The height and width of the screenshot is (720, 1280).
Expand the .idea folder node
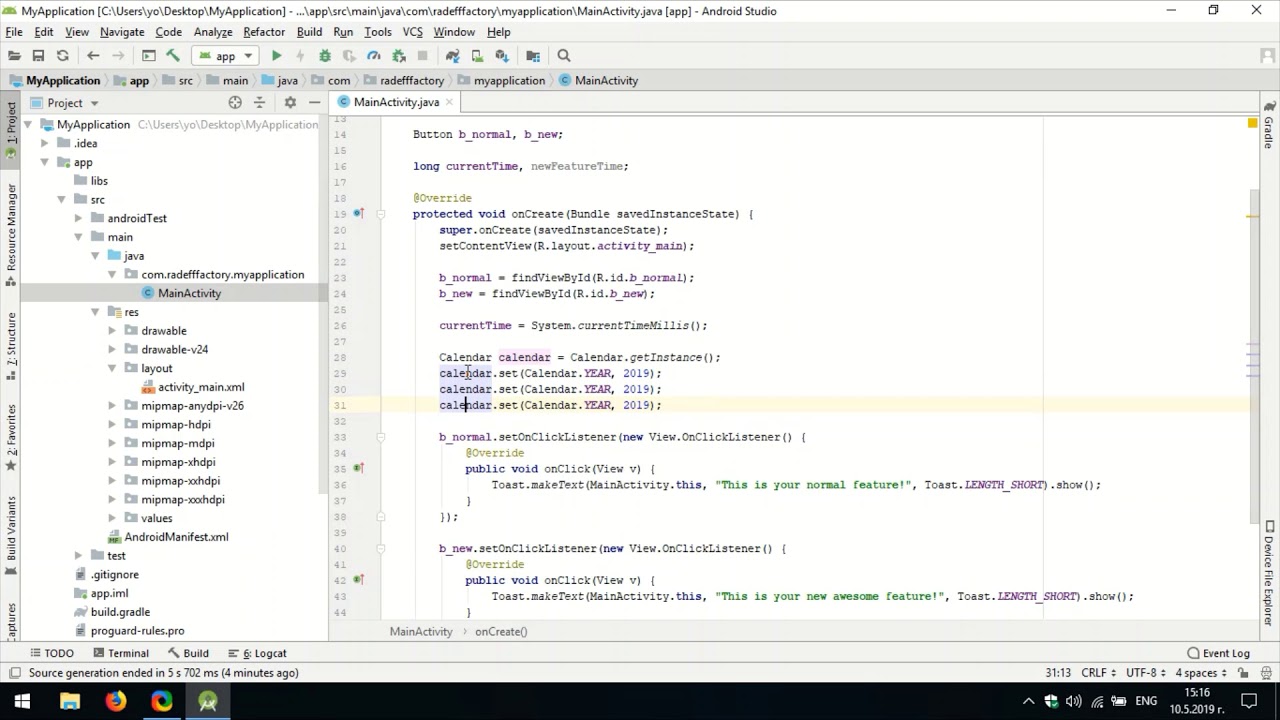click(45, 143)
